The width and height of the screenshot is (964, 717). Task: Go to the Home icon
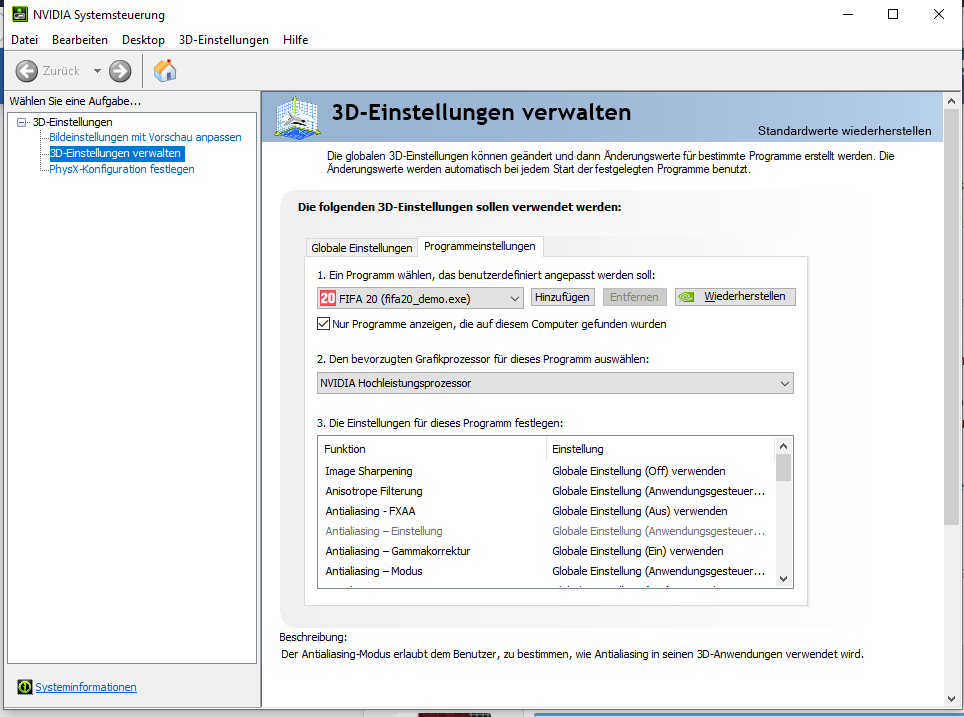(x=165, y=71)
